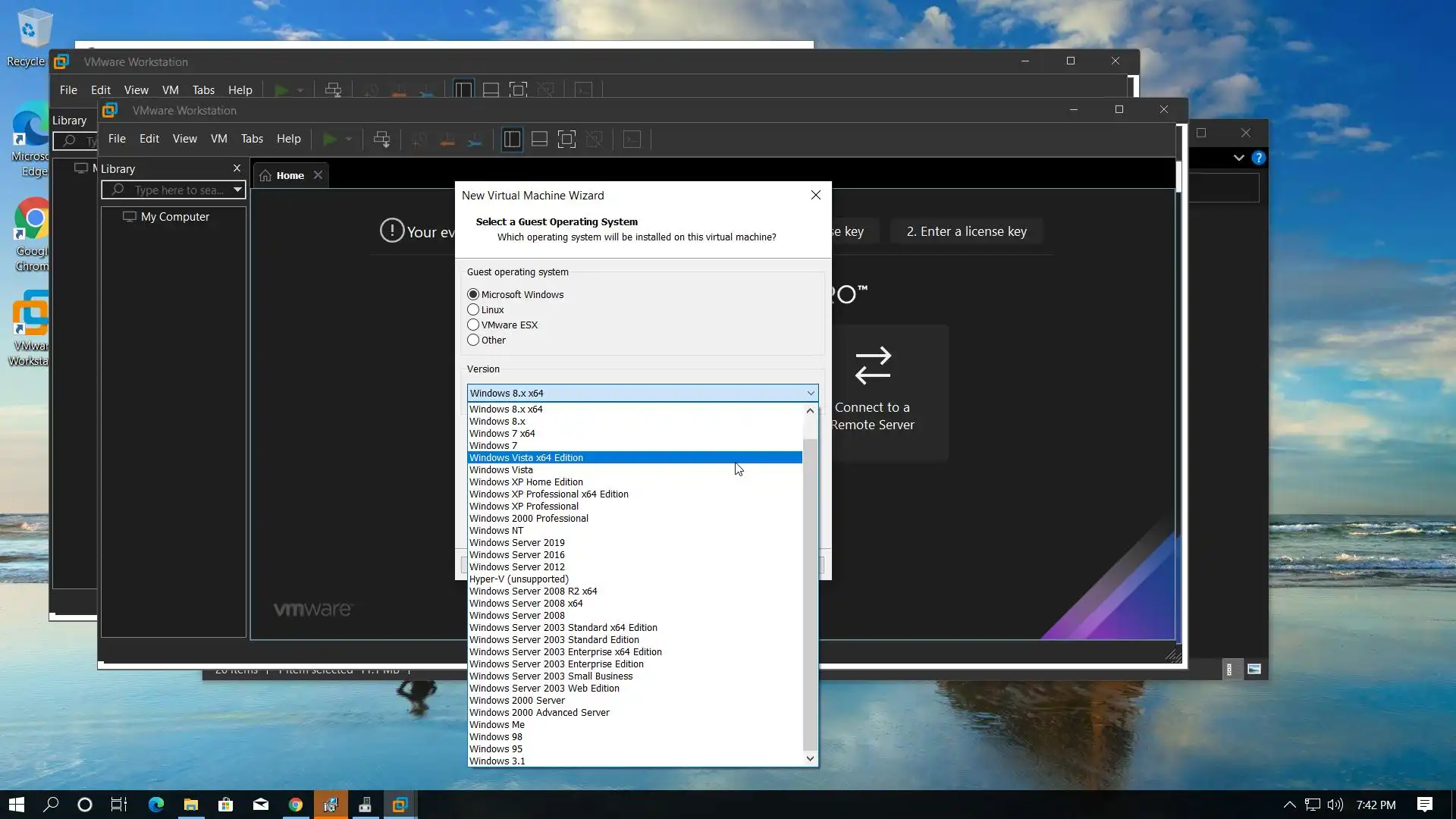The height and width of the screenshot is (819, 1456).
Task: Select the VMware ESX radio button
Action: 473,325
